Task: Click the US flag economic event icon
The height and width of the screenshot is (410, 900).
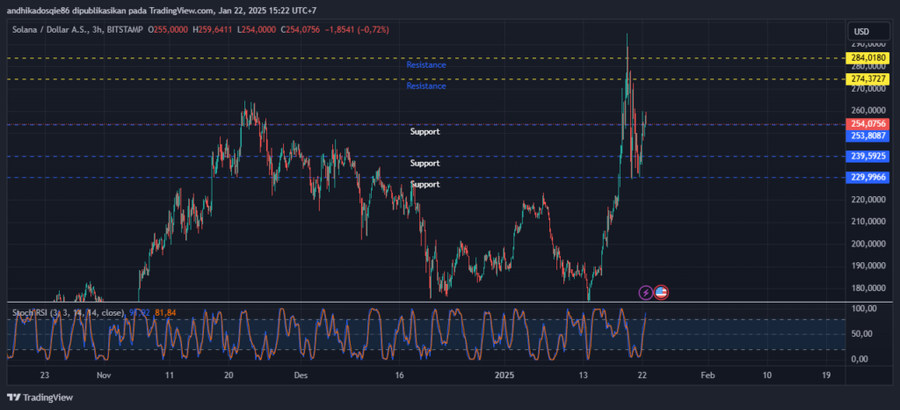Action: 661,293
